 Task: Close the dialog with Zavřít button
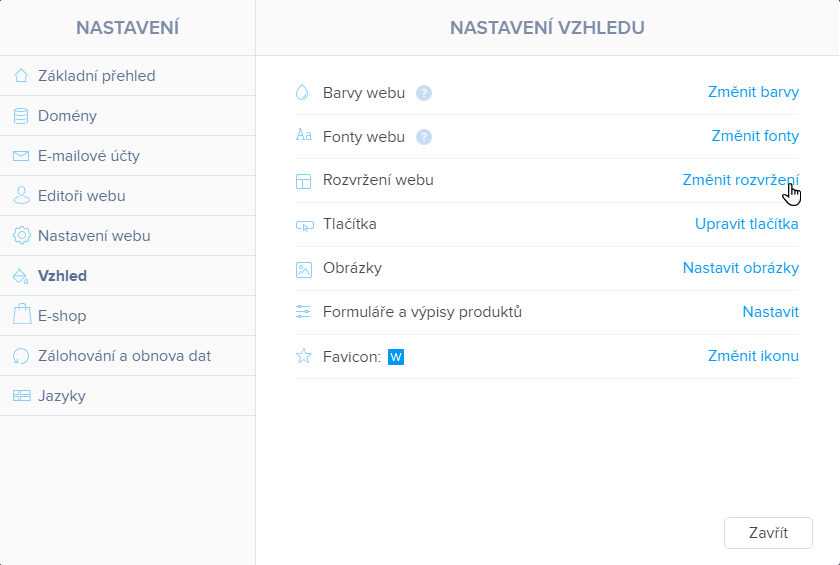point(768,533)
